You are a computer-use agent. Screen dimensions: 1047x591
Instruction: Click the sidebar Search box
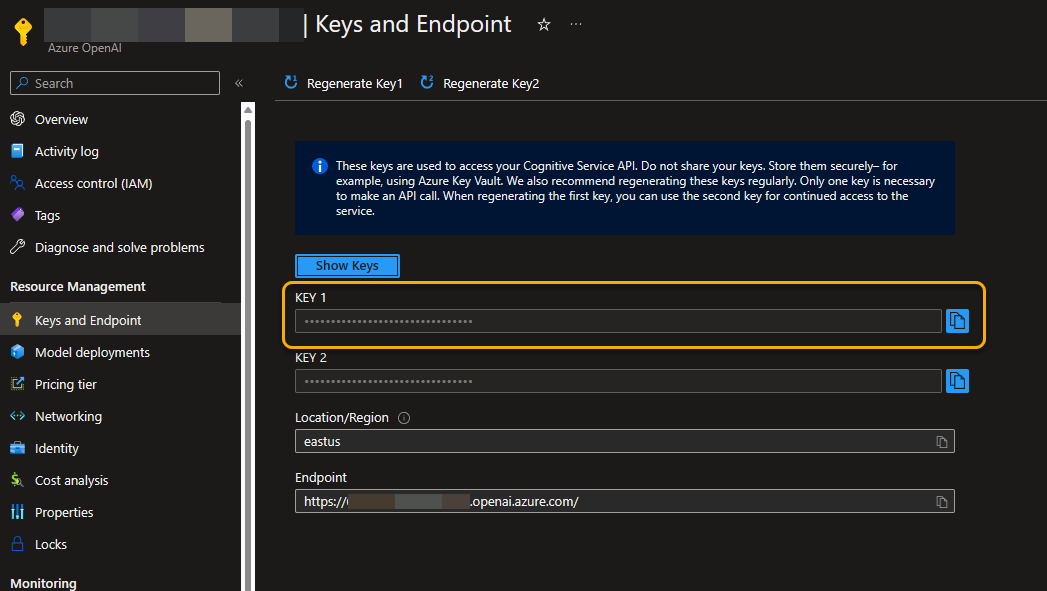click(114, 83)
